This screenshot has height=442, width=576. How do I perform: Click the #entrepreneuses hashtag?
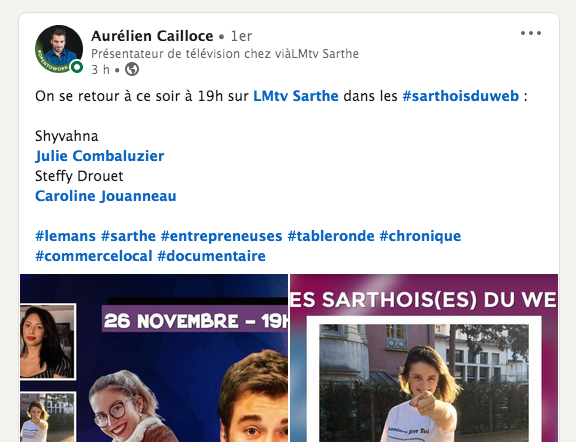coord(222,236)
